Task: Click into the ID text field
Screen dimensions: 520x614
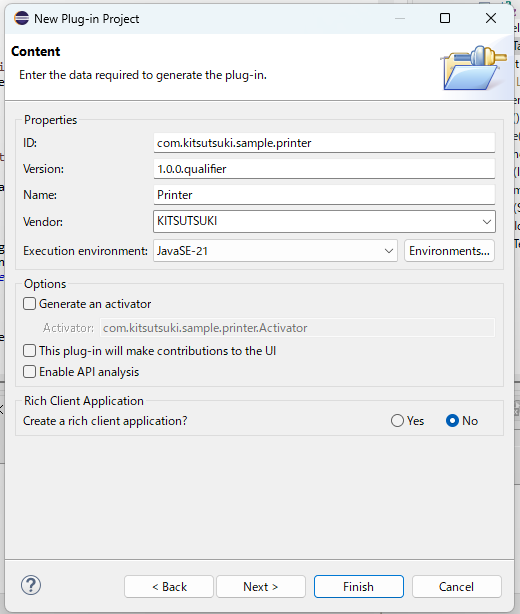Action: click(x=324, y=143)
